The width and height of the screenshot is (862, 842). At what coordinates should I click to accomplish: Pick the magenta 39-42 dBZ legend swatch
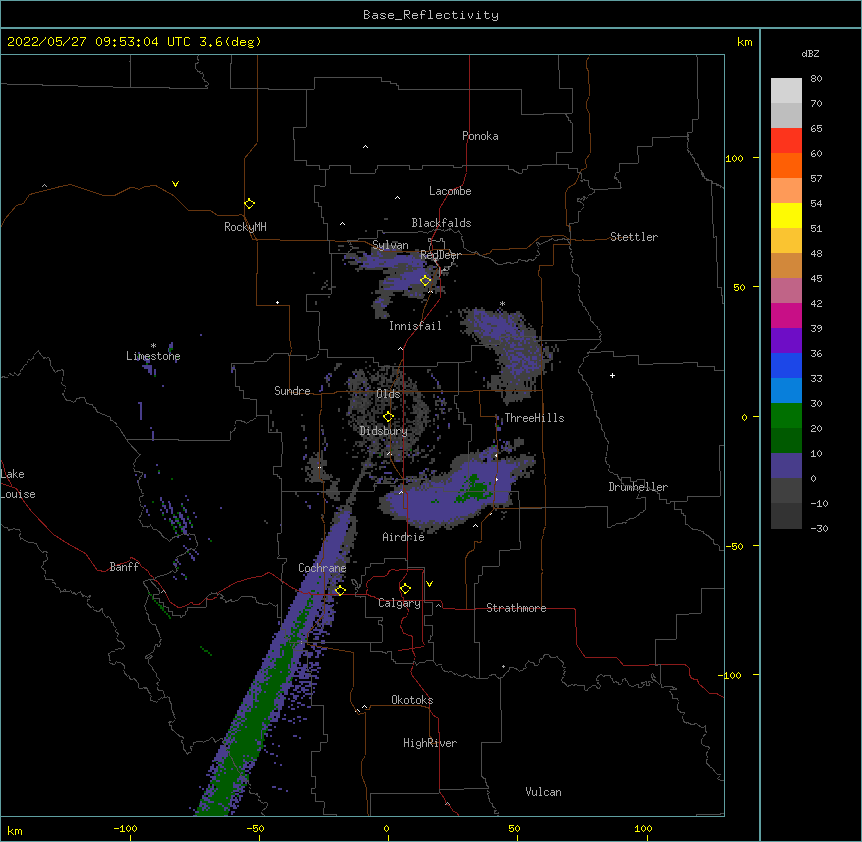click(786, 316)
